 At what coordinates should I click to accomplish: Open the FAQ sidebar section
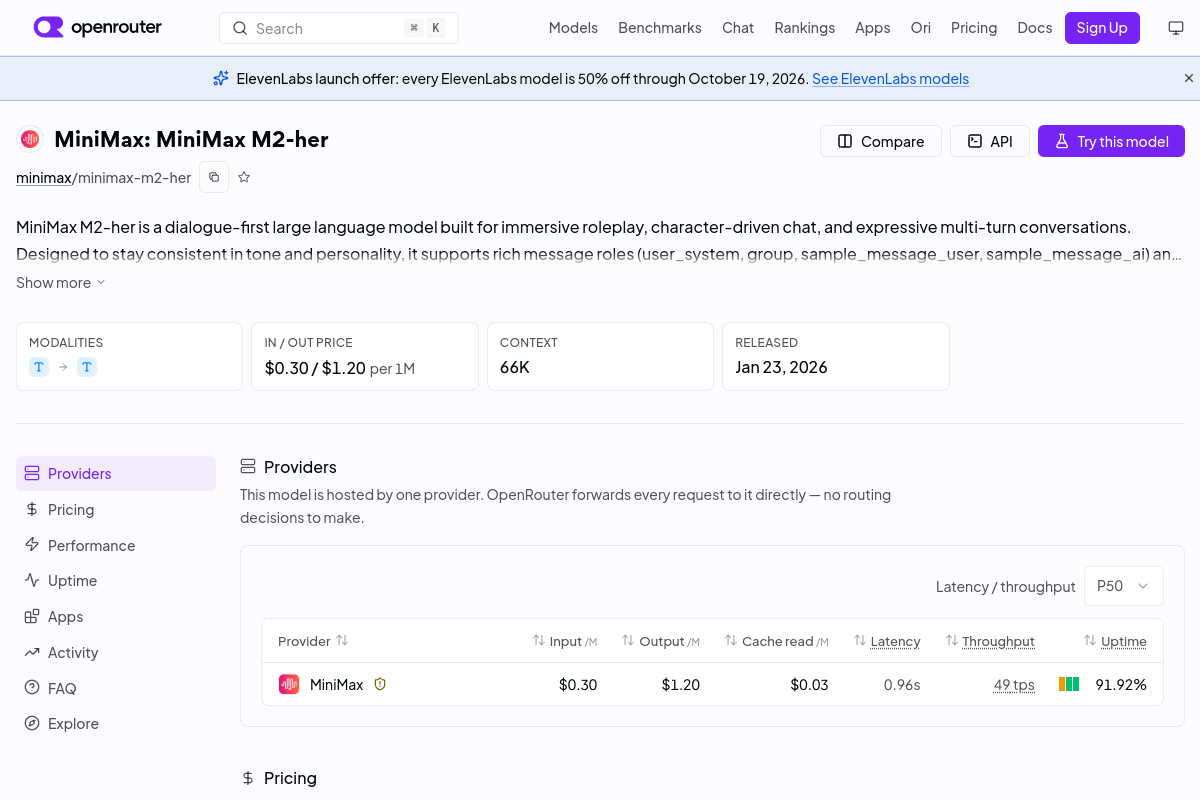click(116, 689)
